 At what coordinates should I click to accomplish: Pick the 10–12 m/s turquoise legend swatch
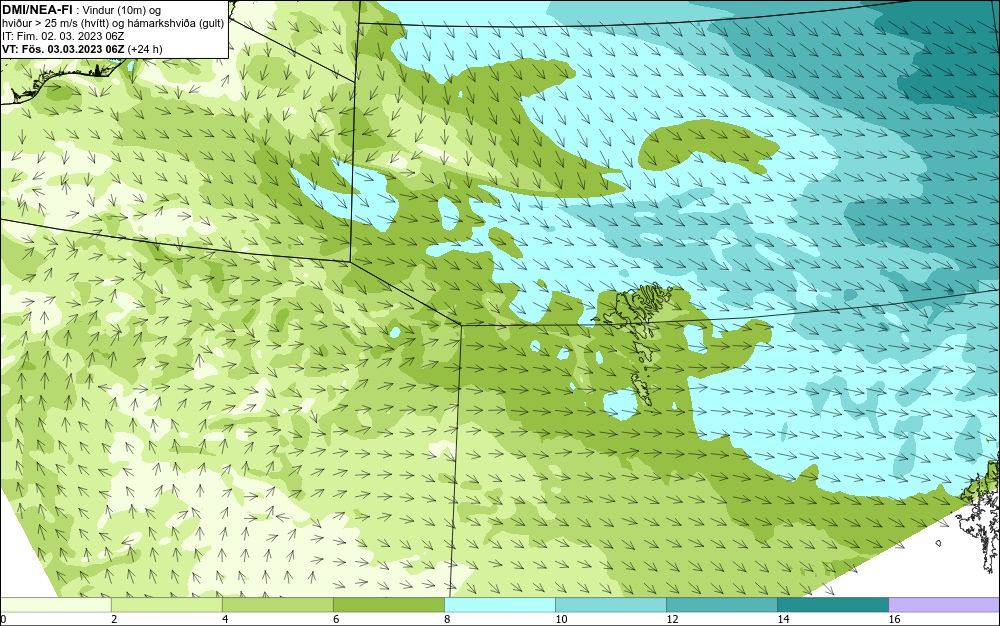point(610,605)
